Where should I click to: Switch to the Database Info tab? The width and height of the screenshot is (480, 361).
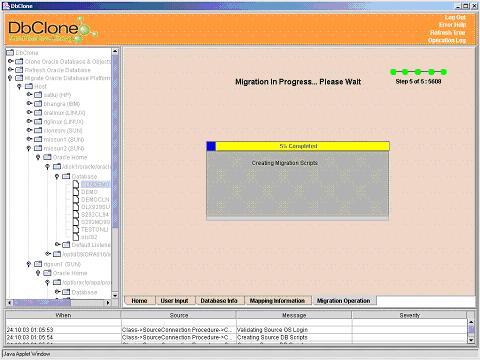219,301
